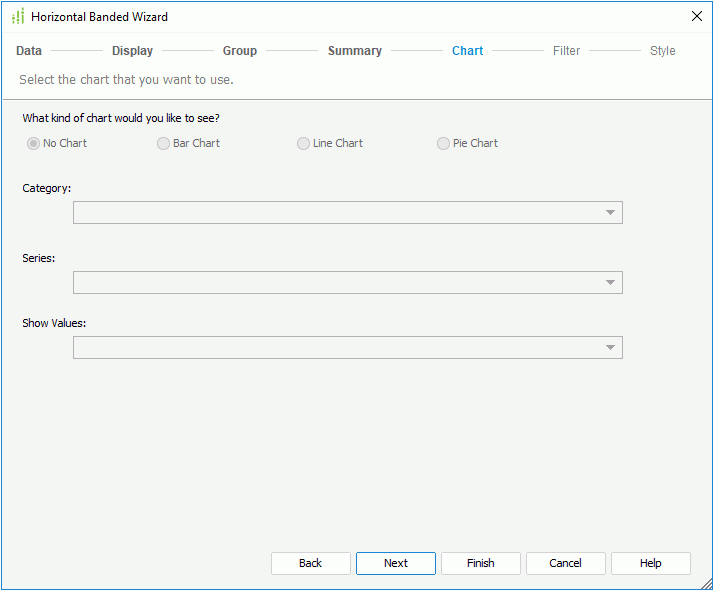Open the Show Values dropdown arrow
The image size is (714, 591).
[610, 348]
